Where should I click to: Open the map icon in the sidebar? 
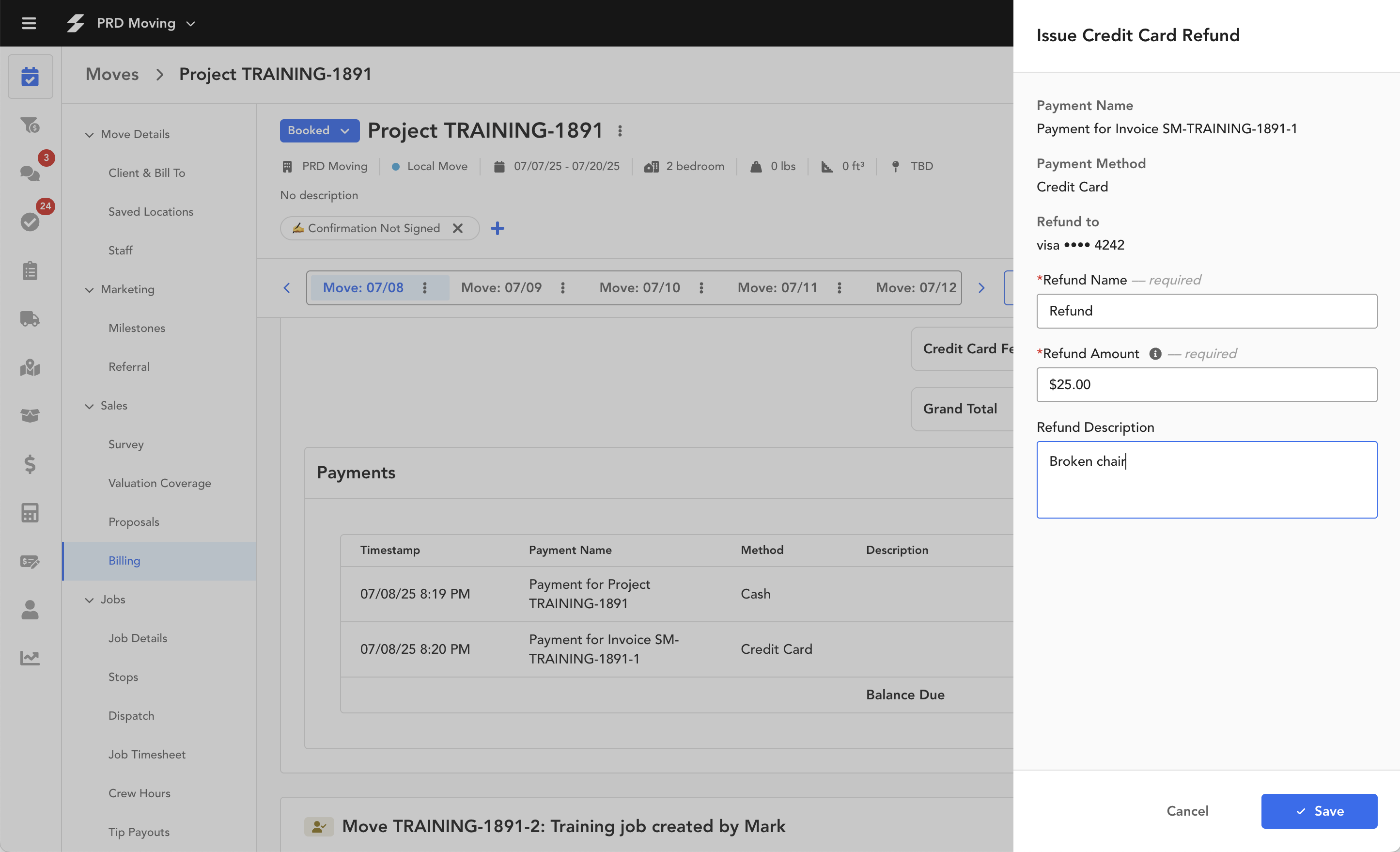(30, 368)
